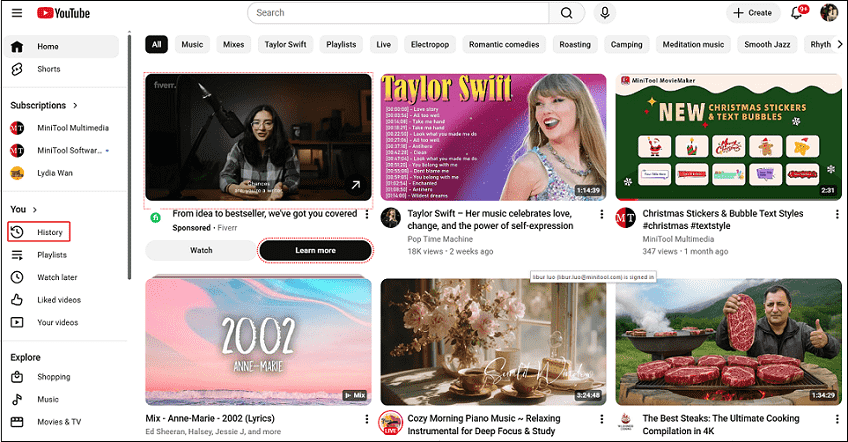The image size is (848, 442).
Task: Open more options for Christmas Stickers video
Action: coord(837,214)
